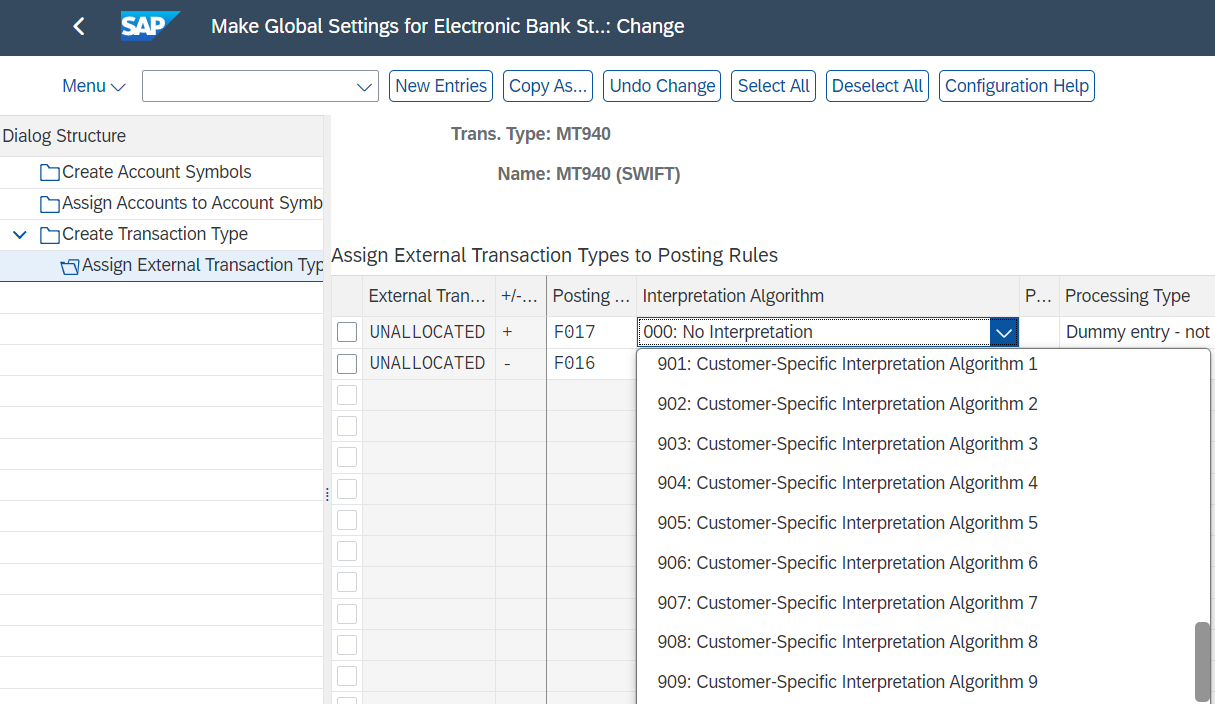Screen dimensions: 1215x704
Task: Open Configuration Help
Action: (x=1017, y=86)
